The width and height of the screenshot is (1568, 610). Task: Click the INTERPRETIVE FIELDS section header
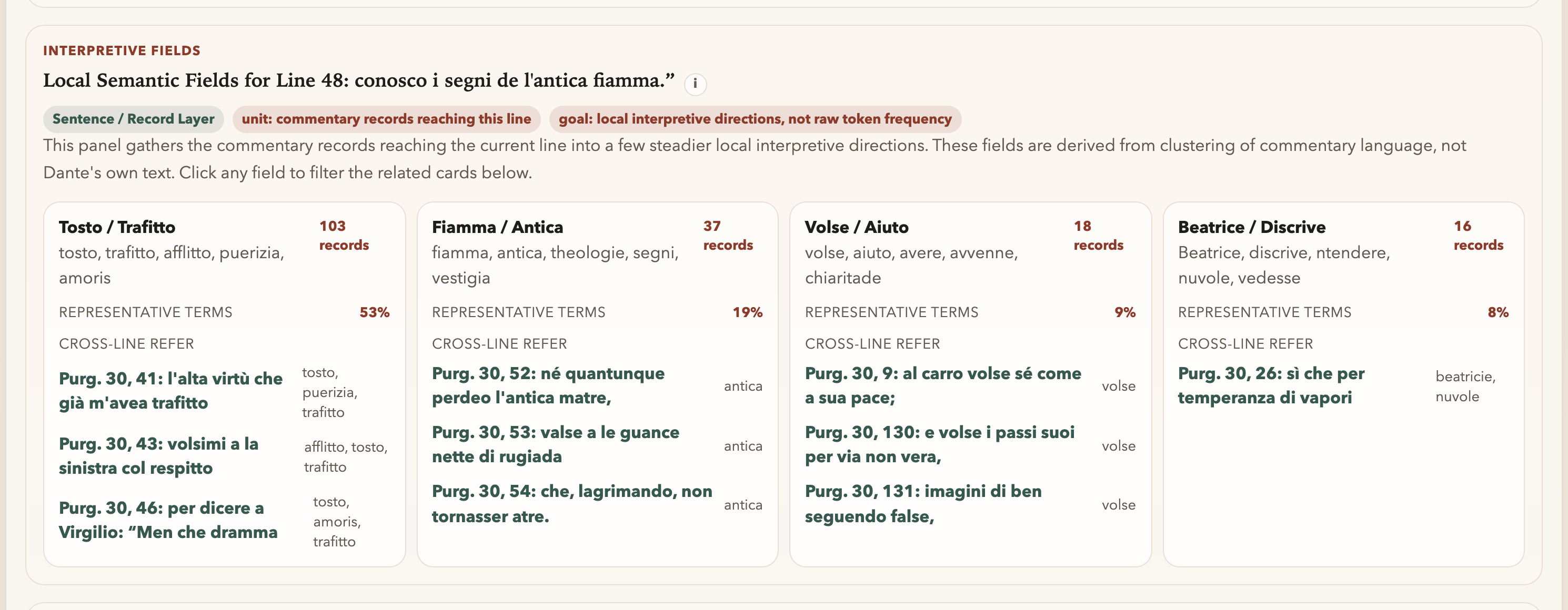(x=121, y=50)
